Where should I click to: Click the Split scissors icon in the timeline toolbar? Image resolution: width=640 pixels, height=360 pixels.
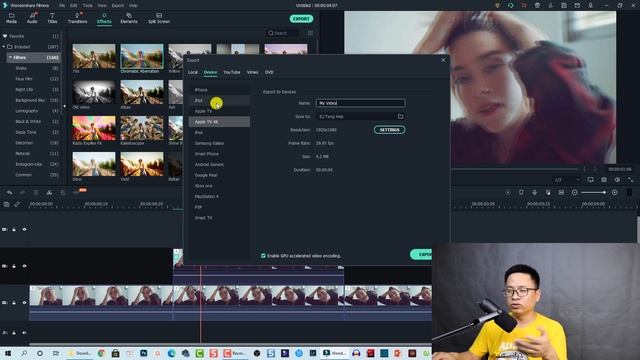pos(49,192)
